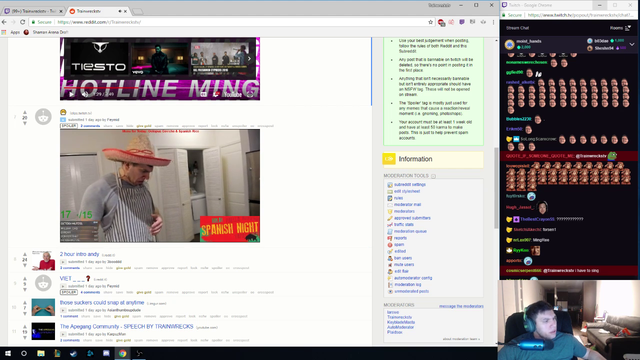This screenshot has width=640, height=360.
Task: Click 'message the moderators' link
Action: (461, 306)
